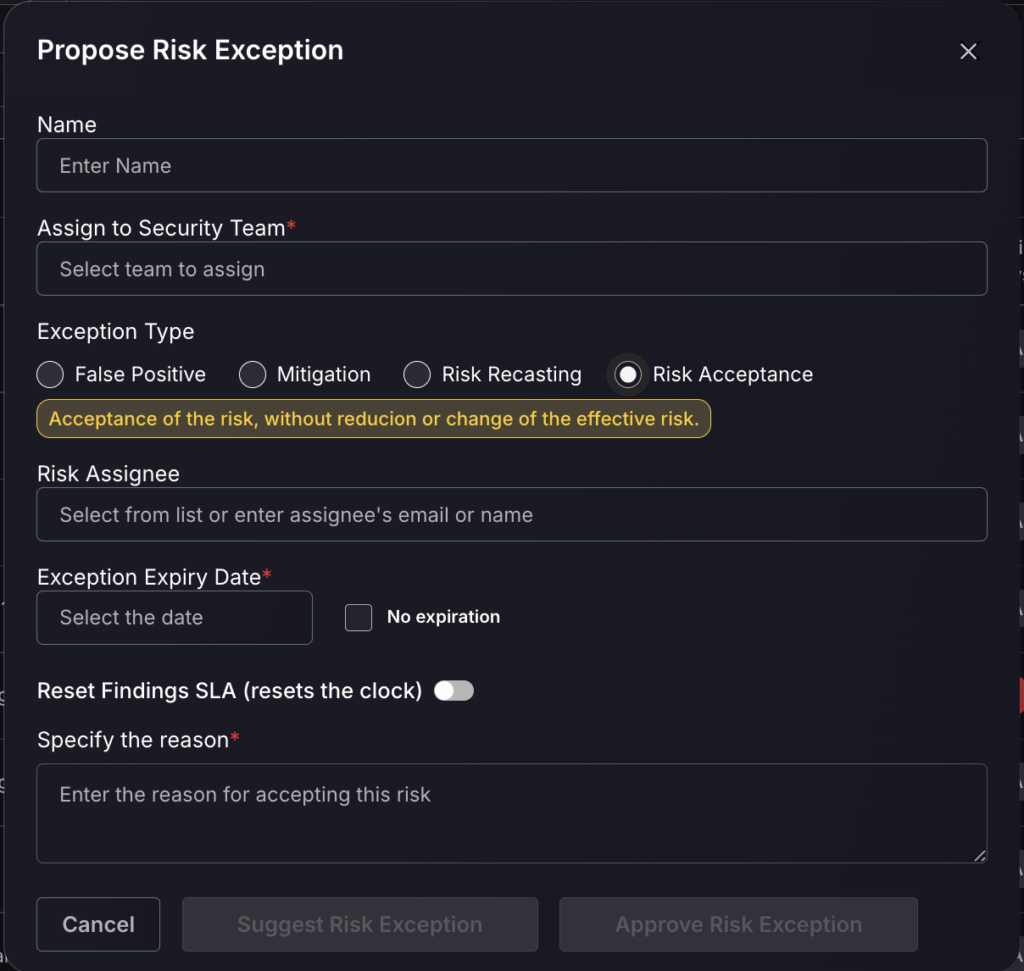Close the Propose Risk Exception dialog
Image resolution: width=1024 pixels, height=971 pixels.
[968, 52]
